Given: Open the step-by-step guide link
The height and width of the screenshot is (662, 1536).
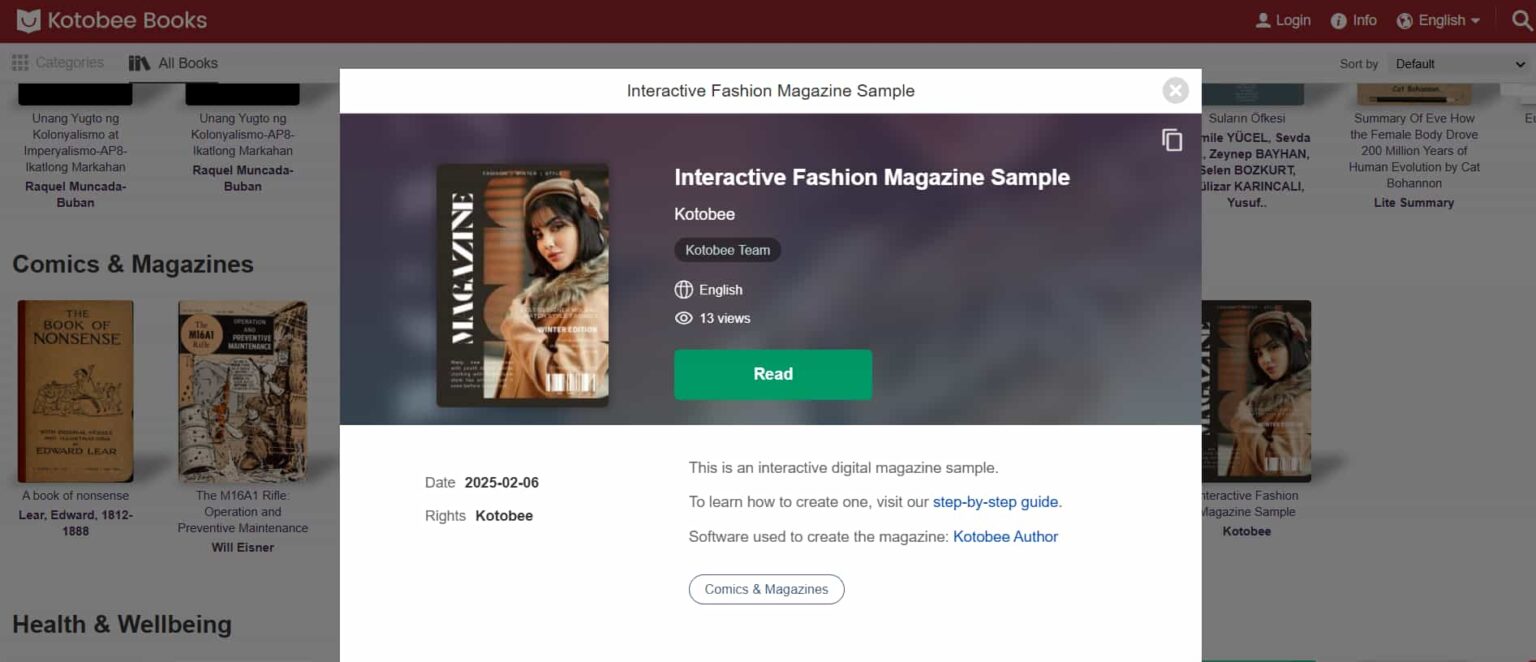Looking at the screenshot, I should pos(995,501).
